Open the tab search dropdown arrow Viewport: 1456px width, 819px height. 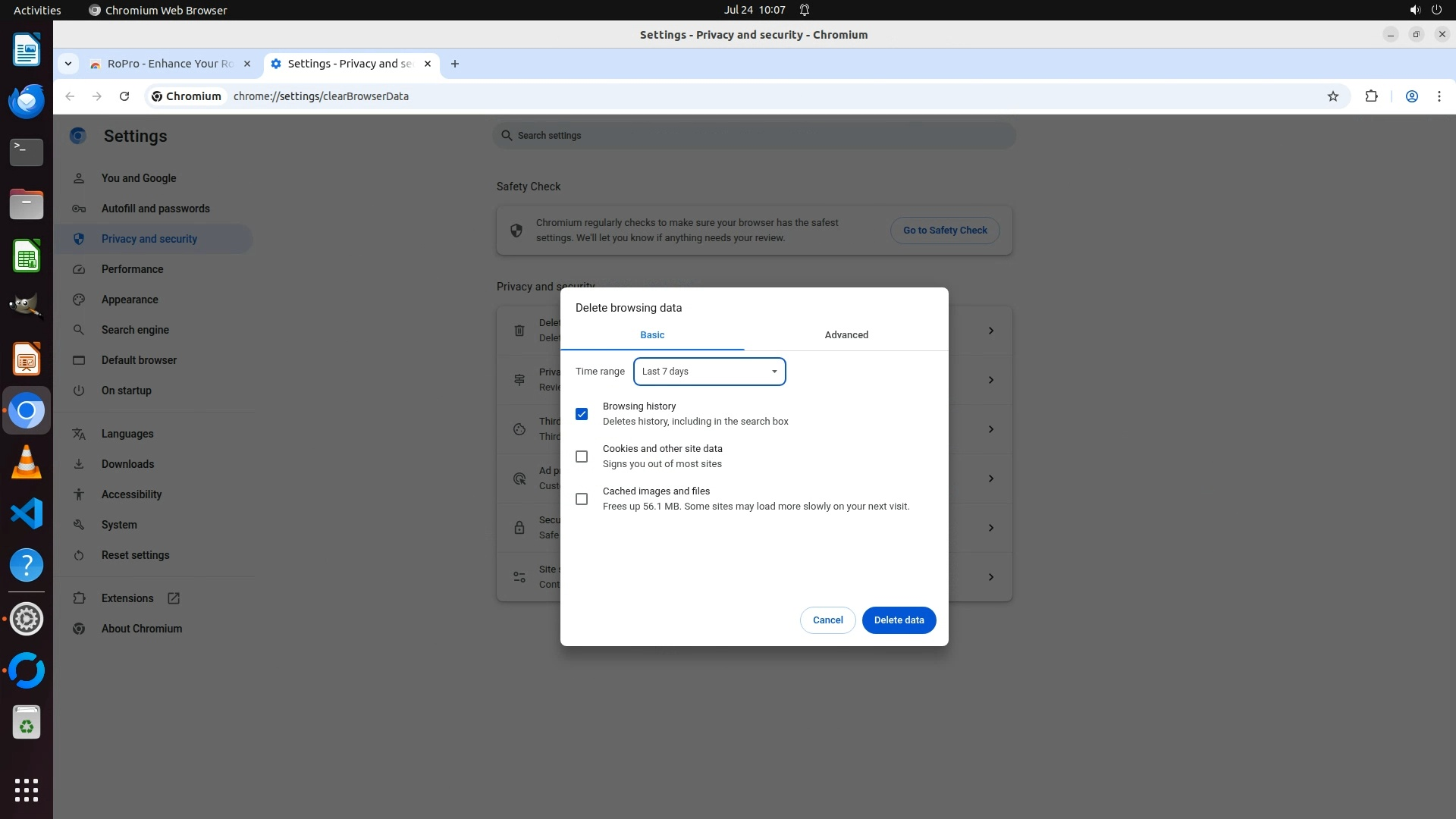(68, 64)
